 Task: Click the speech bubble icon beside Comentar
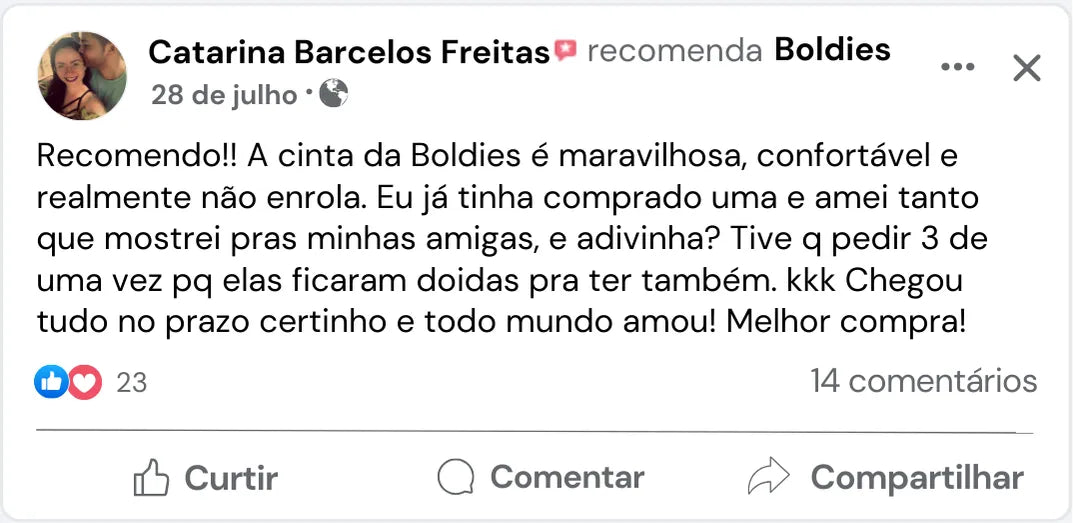[x=456, y=477]
